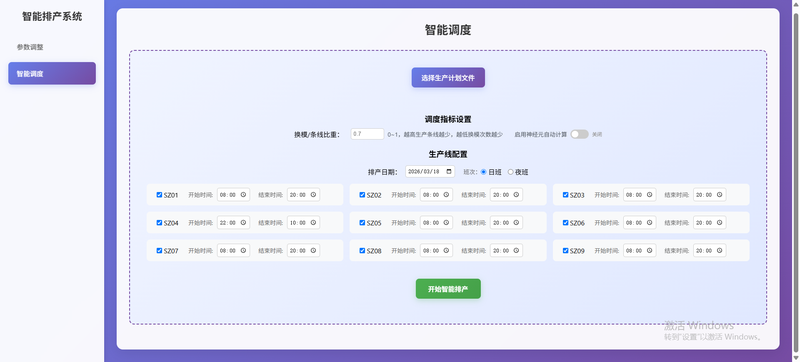Uncheck the SZ02 production line checkbox
This screenshot has width=800, height=362.
point(362,195)
